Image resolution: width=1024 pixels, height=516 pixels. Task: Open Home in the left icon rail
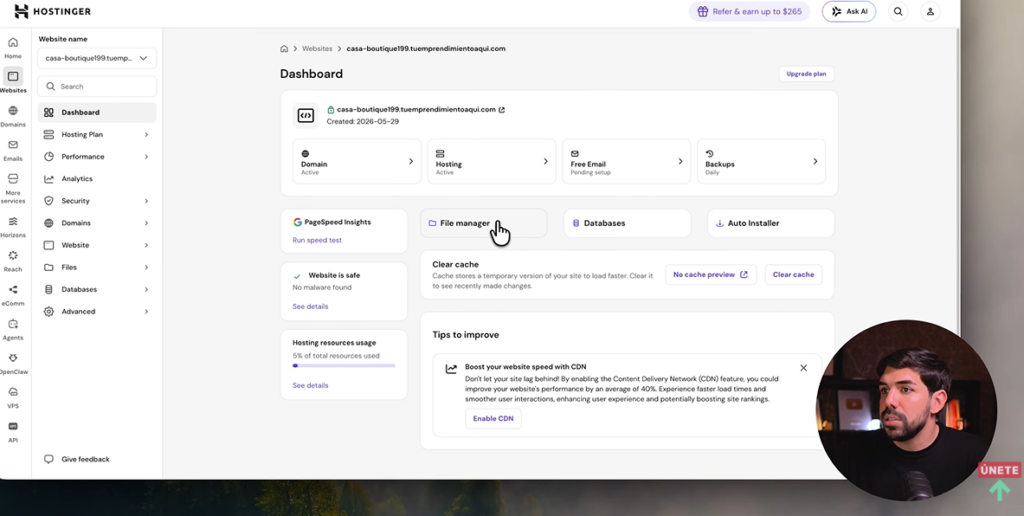(12, 48)
